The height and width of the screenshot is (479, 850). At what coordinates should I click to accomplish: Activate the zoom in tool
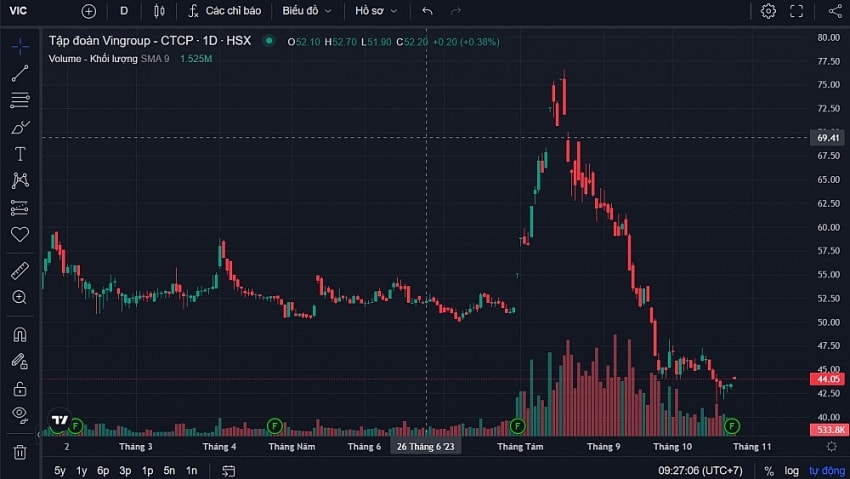(x=20, y=297)
